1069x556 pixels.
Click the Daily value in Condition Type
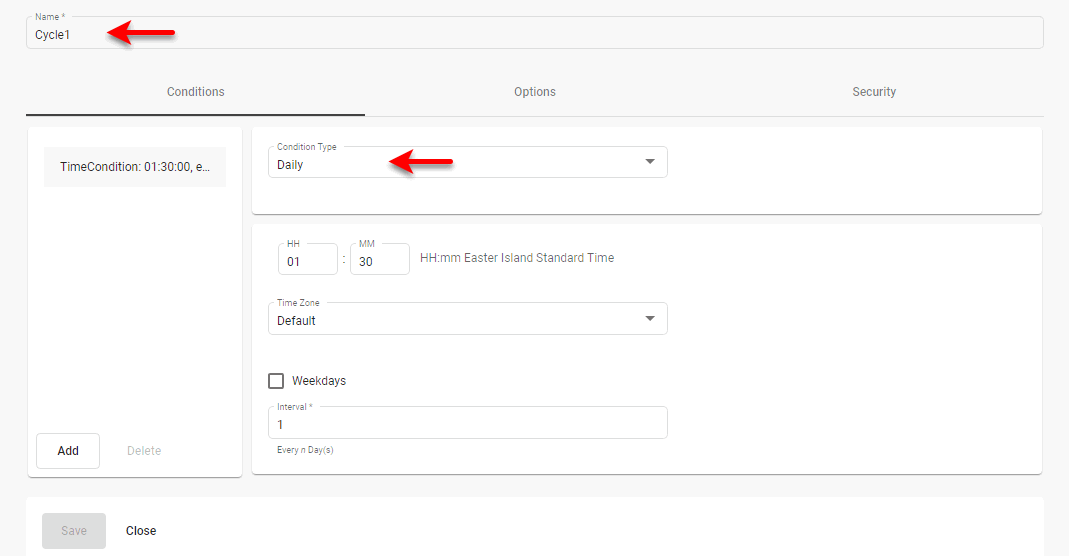pos(290,165)
